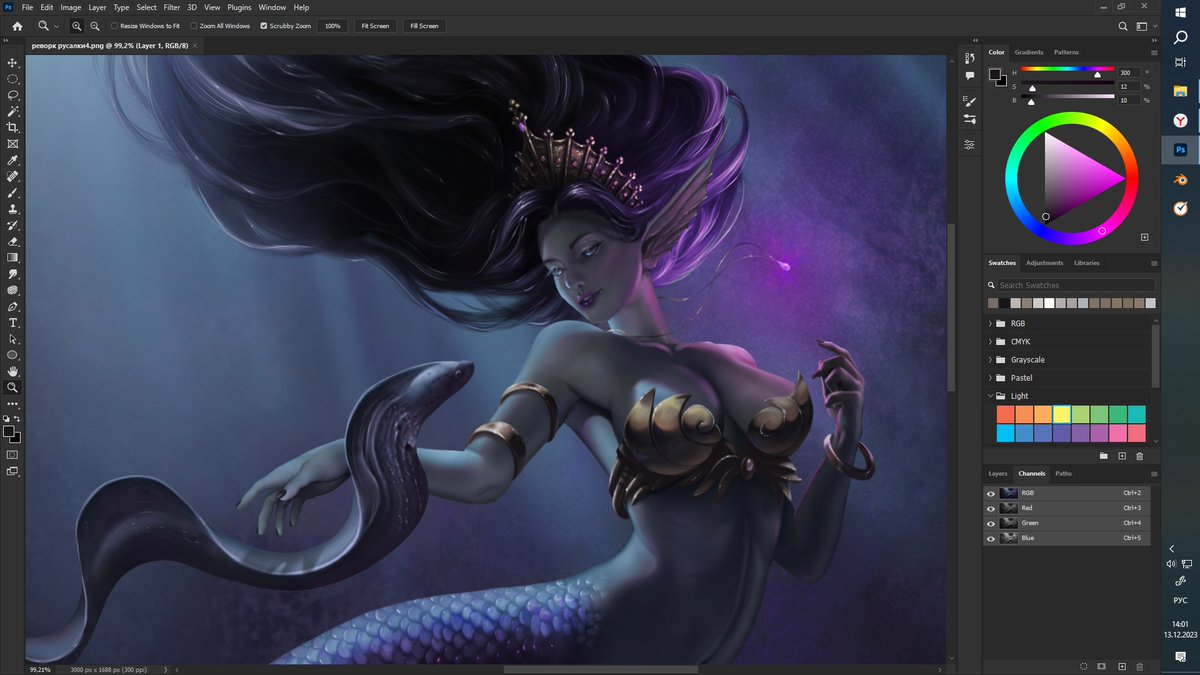The width and height of the screenshot is (1200, 675).
Task: Hide the Blue channel visibility eye
Action: click(x=991, y=538)
